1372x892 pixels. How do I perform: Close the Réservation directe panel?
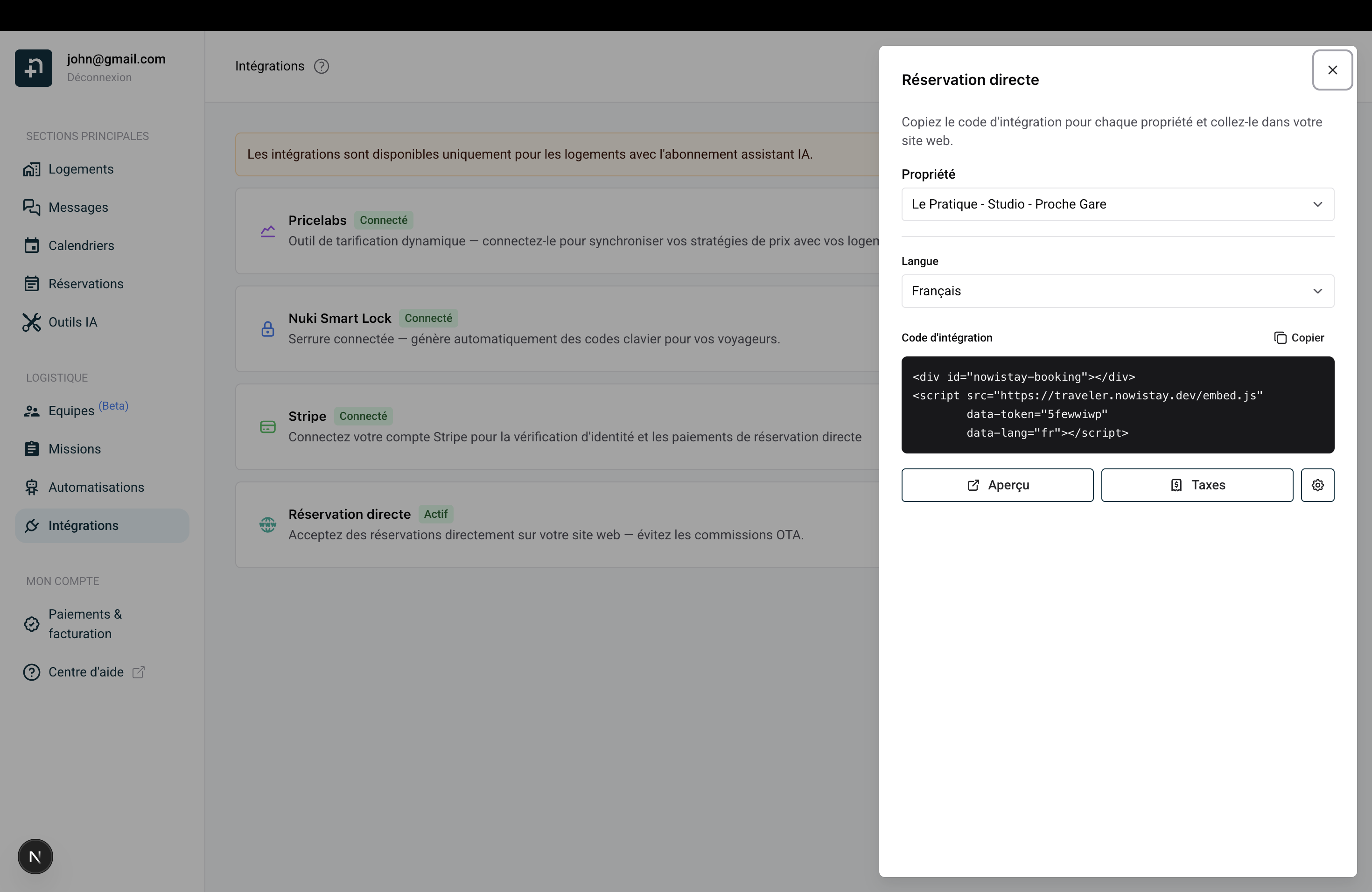pyautogui.click(x=1332, y=70)
